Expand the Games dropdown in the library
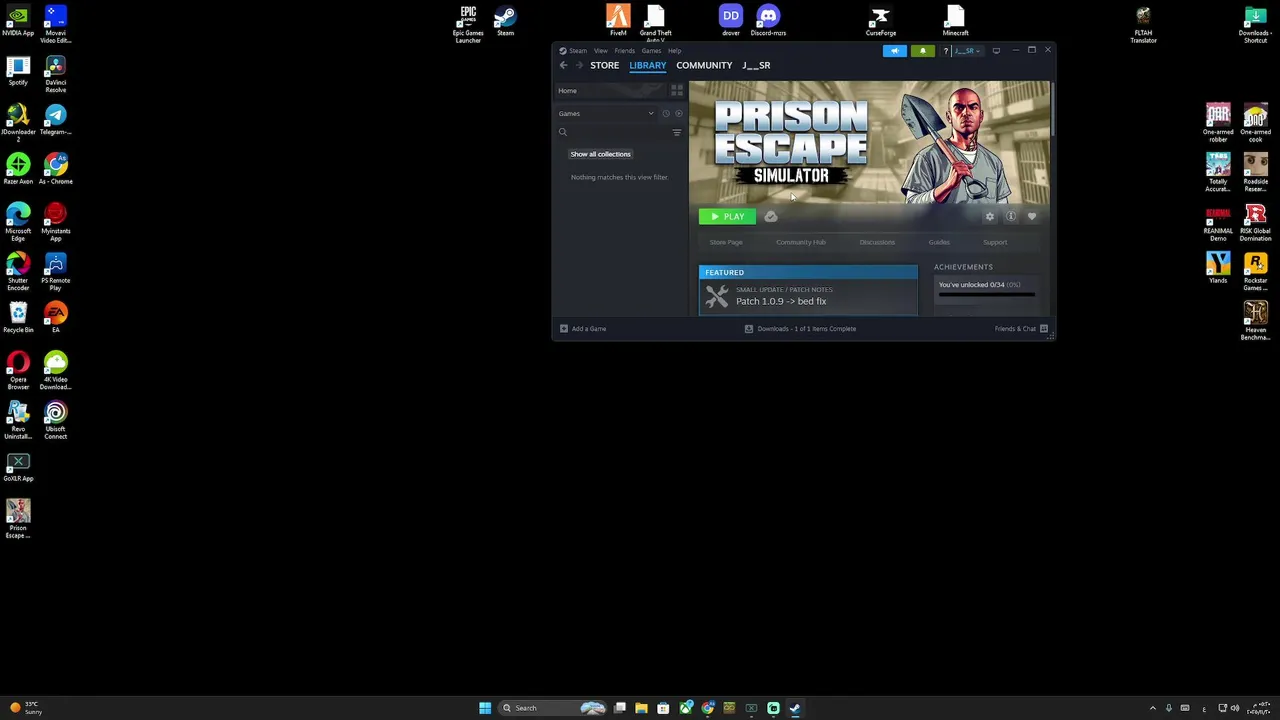The width and height of the screenshot is (1280, 720). tap(651, 113)
